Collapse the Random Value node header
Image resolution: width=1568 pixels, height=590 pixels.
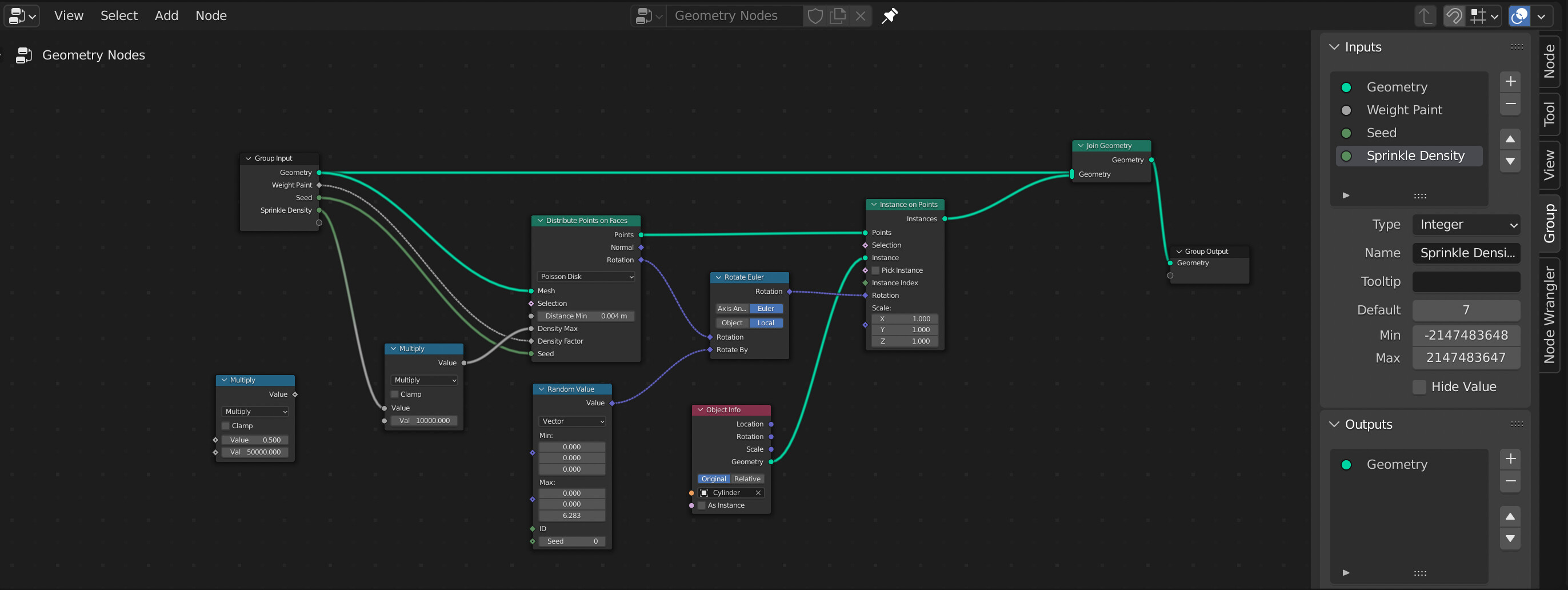[x=541, y=389]
